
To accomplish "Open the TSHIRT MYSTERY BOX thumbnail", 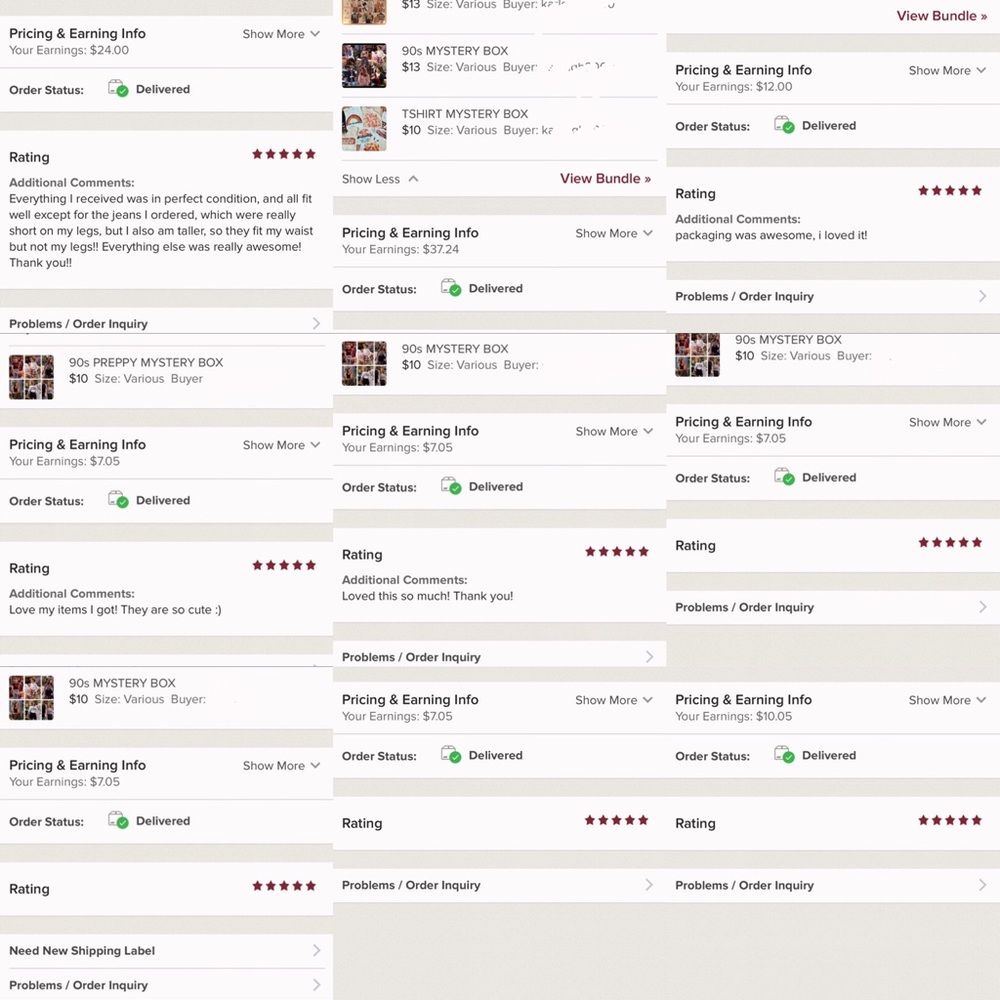I will coord(364,129).
